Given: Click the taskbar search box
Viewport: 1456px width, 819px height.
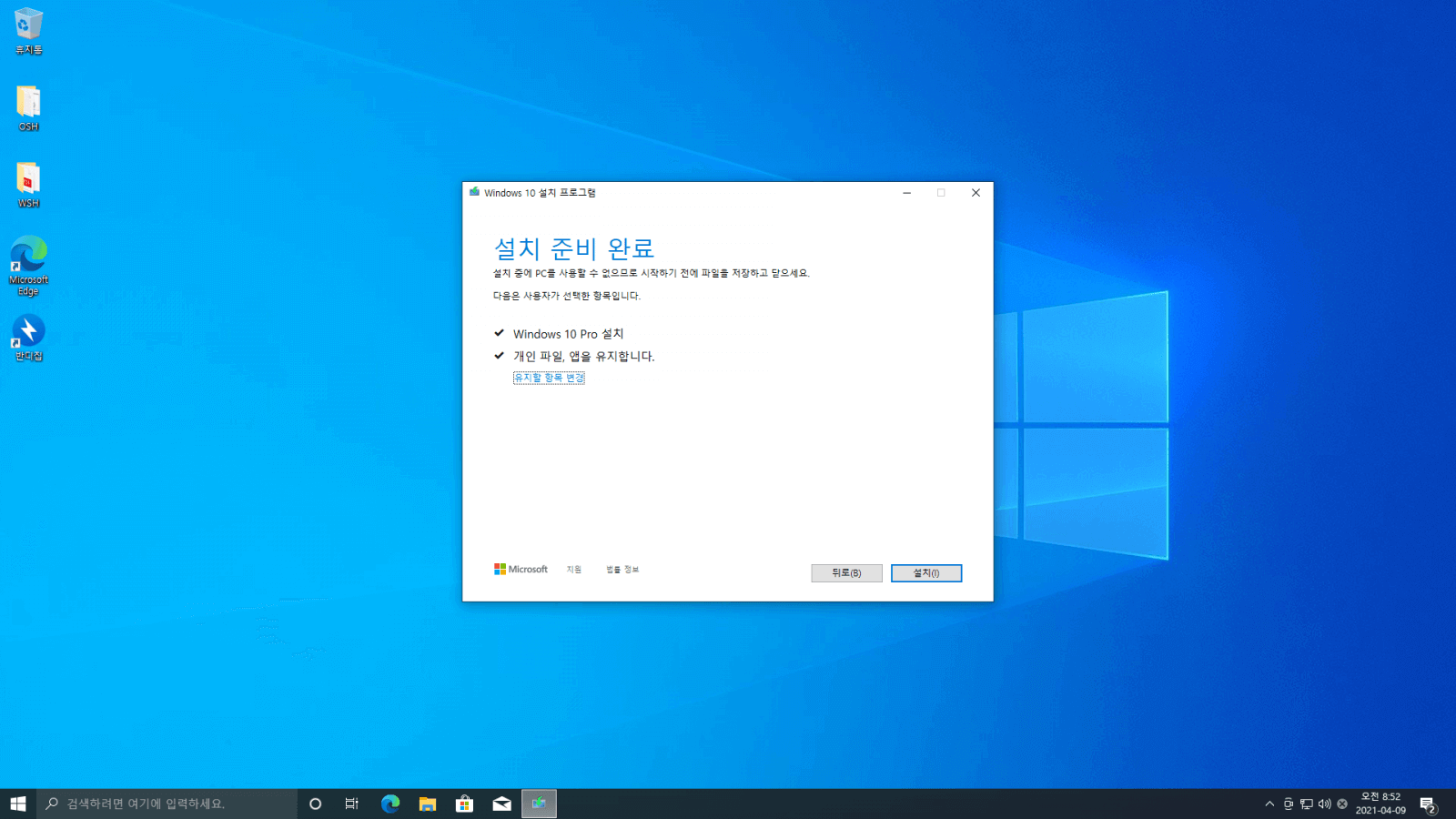Looking at the screenshot, I should click(167, 804).
